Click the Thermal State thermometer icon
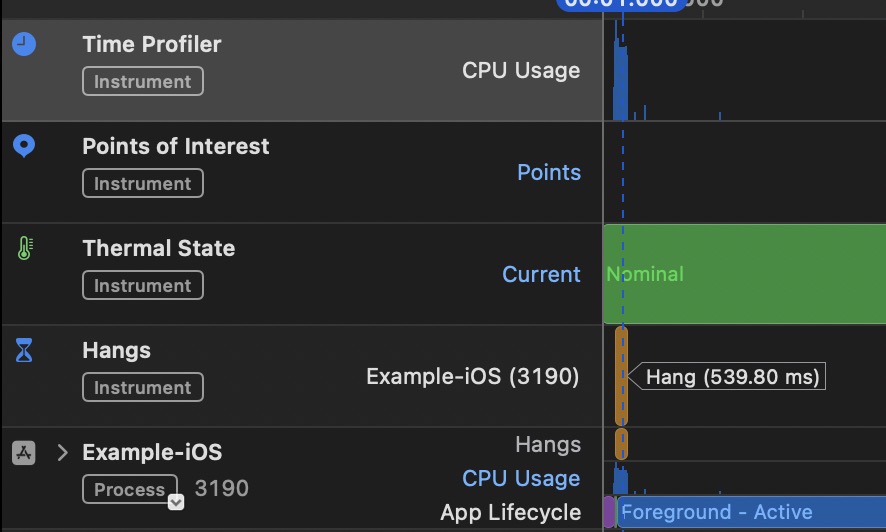The image size is (886, 532). pyautogui.click(x=25, y=248)
